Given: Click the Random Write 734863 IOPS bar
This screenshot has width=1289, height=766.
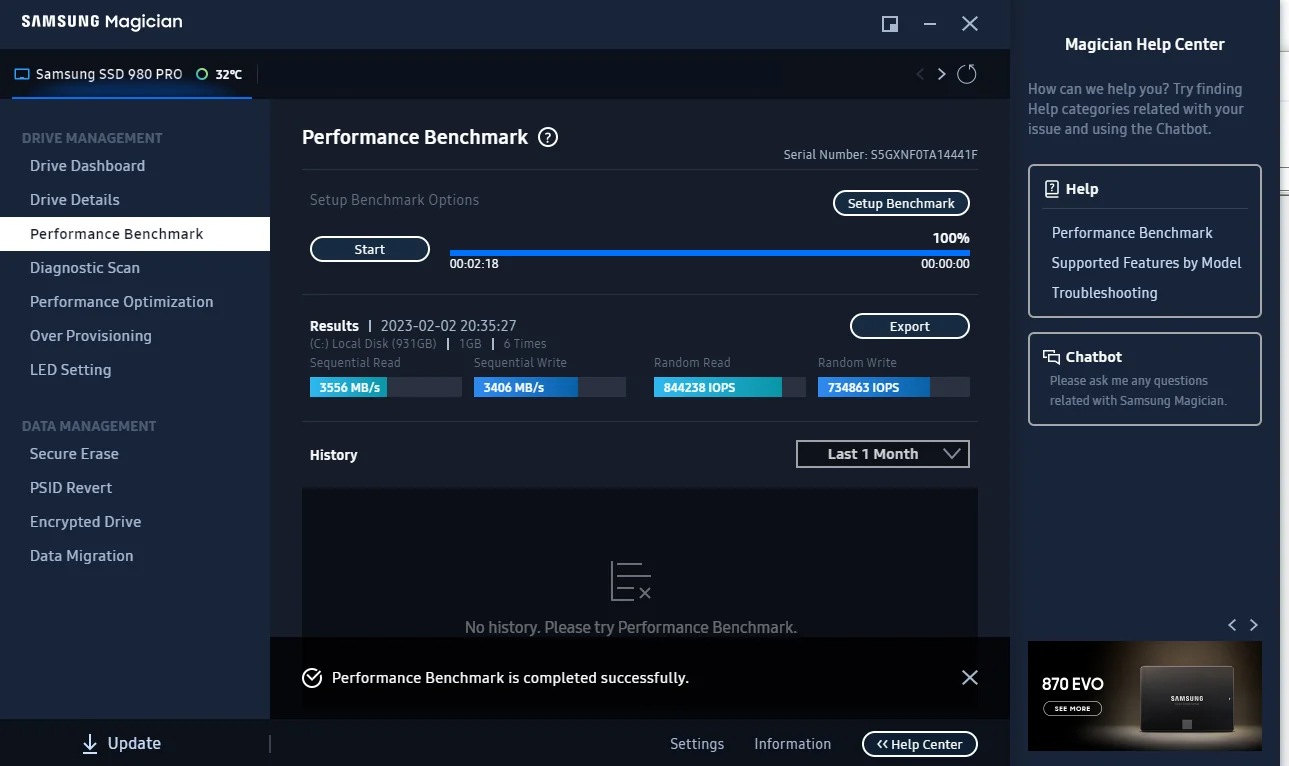Looking at the screenshot, I should [894, 387].
